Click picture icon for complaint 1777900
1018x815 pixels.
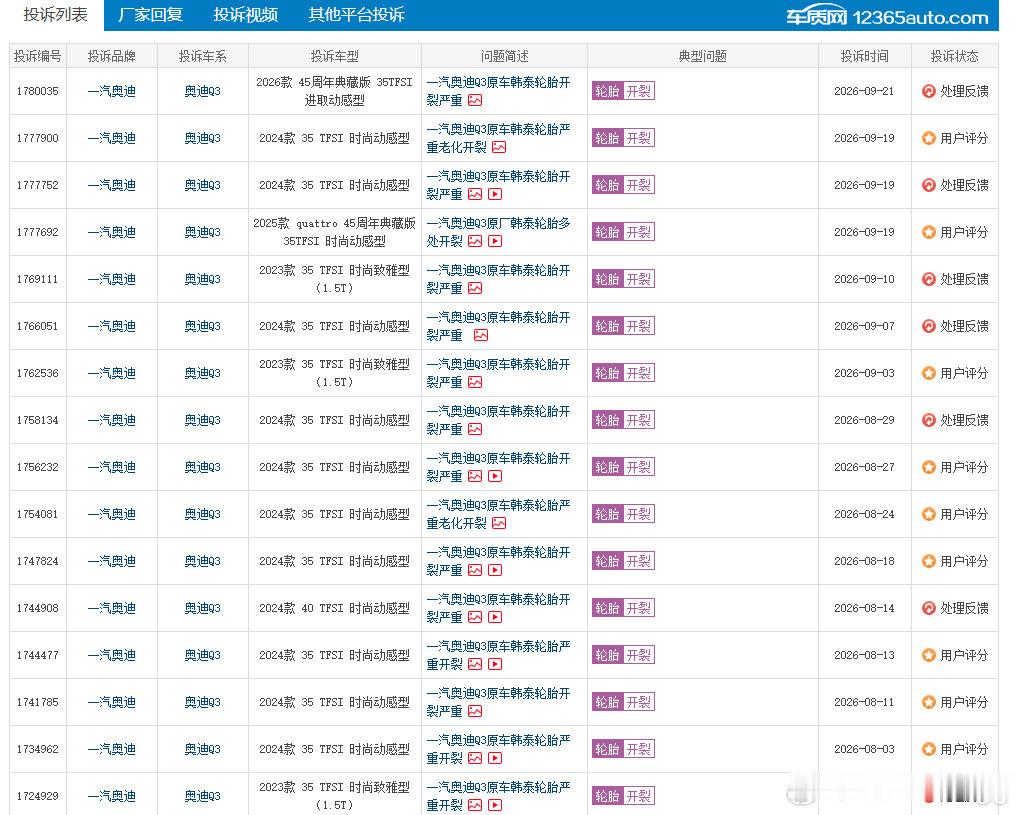pos(499,147)
